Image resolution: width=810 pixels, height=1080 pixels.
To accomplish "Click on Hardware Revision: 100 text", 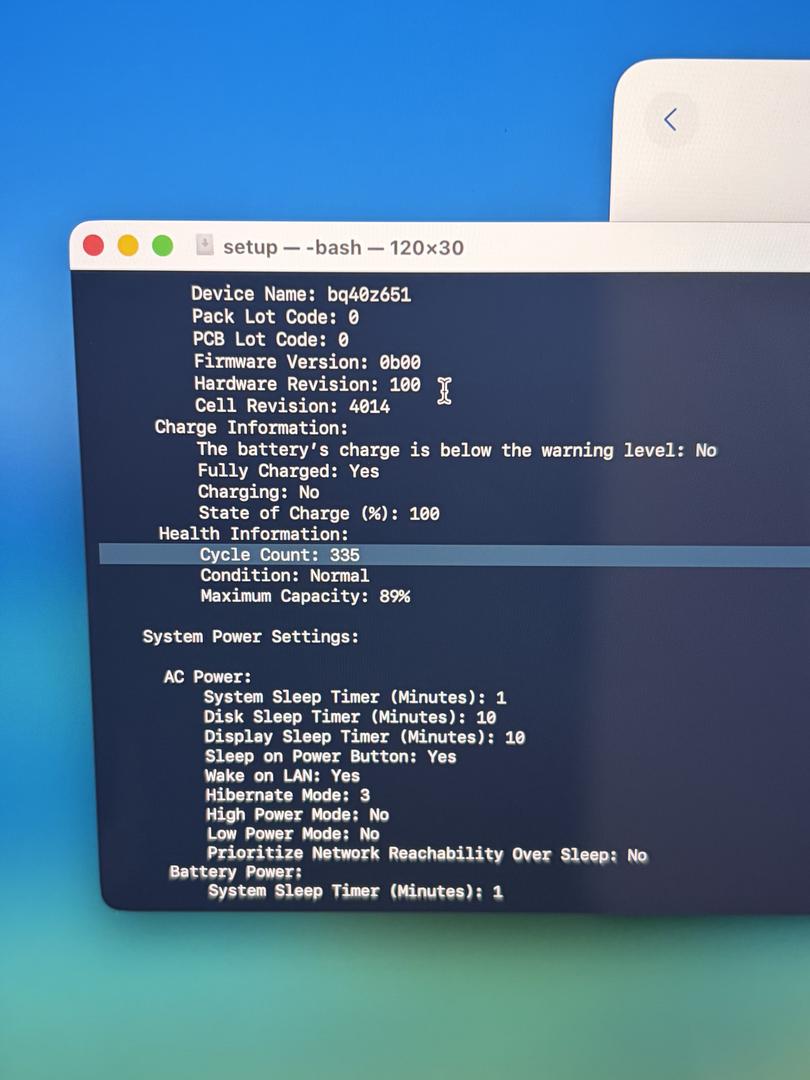I will coord(306,385).
